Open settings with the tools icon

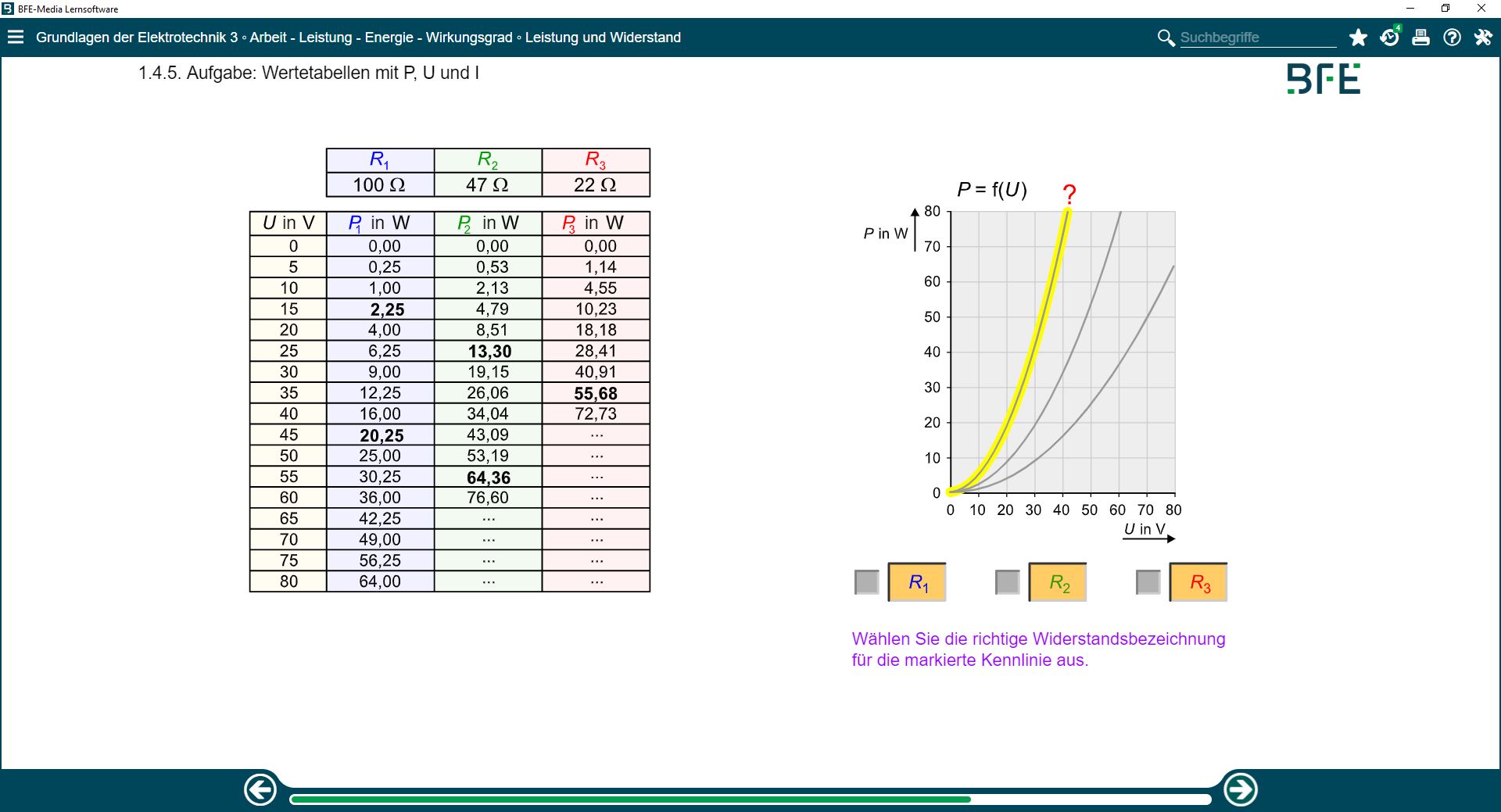(x=1483, y=38)
